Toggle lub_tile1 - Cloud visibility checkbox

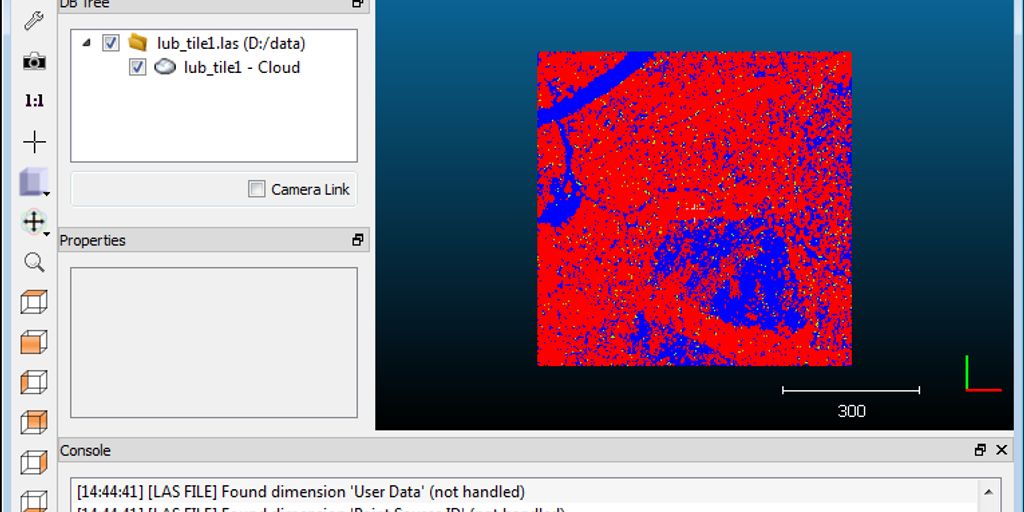[137, 67]
